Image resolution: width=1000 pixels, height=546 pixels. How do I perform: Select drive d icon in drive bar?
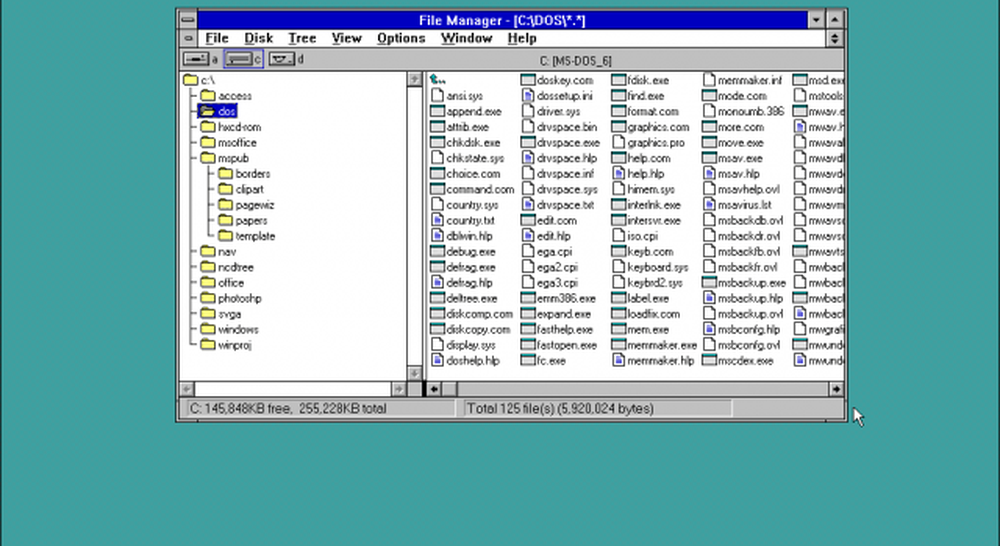point(281,60)
